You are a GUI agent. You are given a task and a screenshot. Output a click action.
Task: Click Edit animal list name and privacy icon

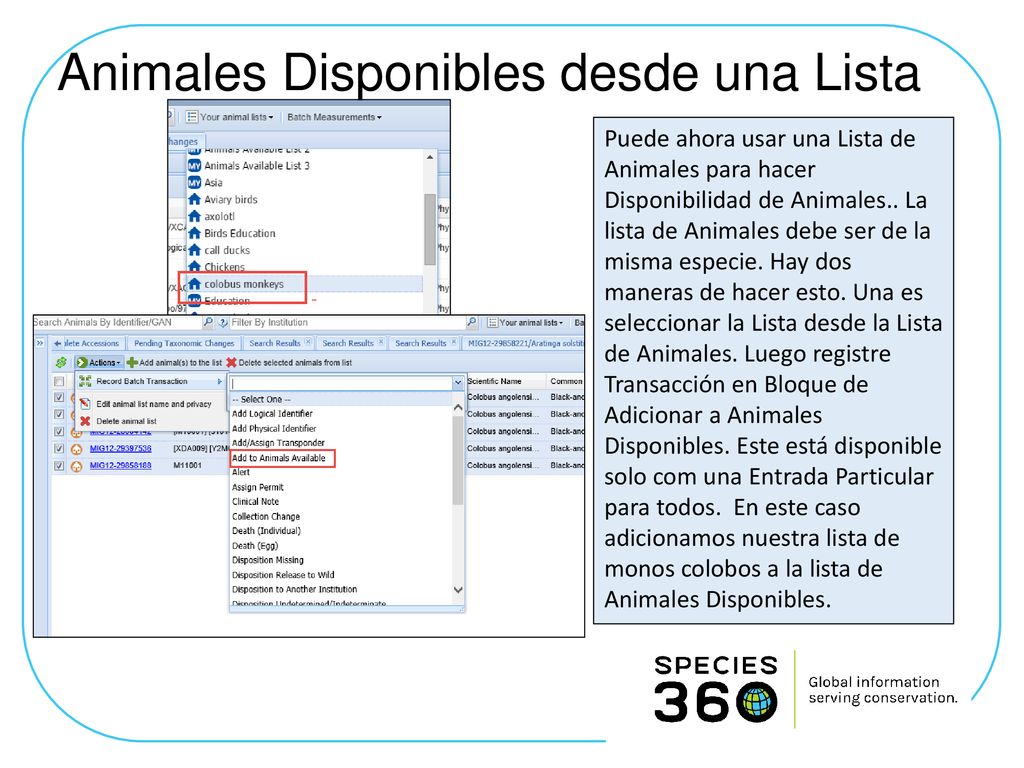85,404
